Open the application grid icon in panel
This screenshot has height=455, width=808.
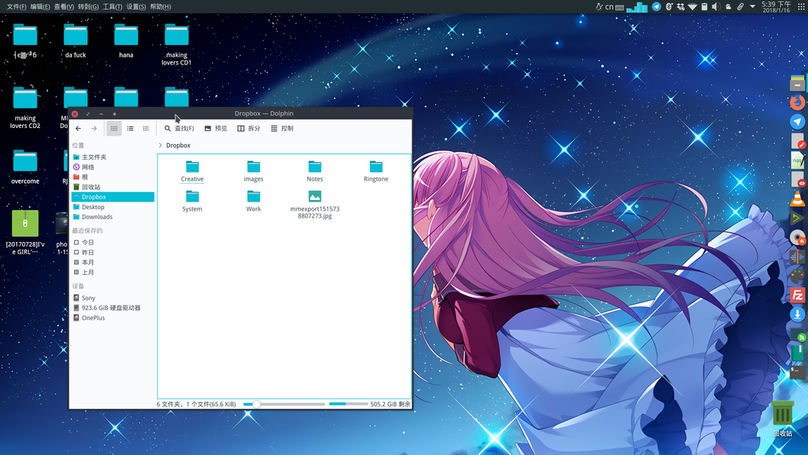coord(801,7)
